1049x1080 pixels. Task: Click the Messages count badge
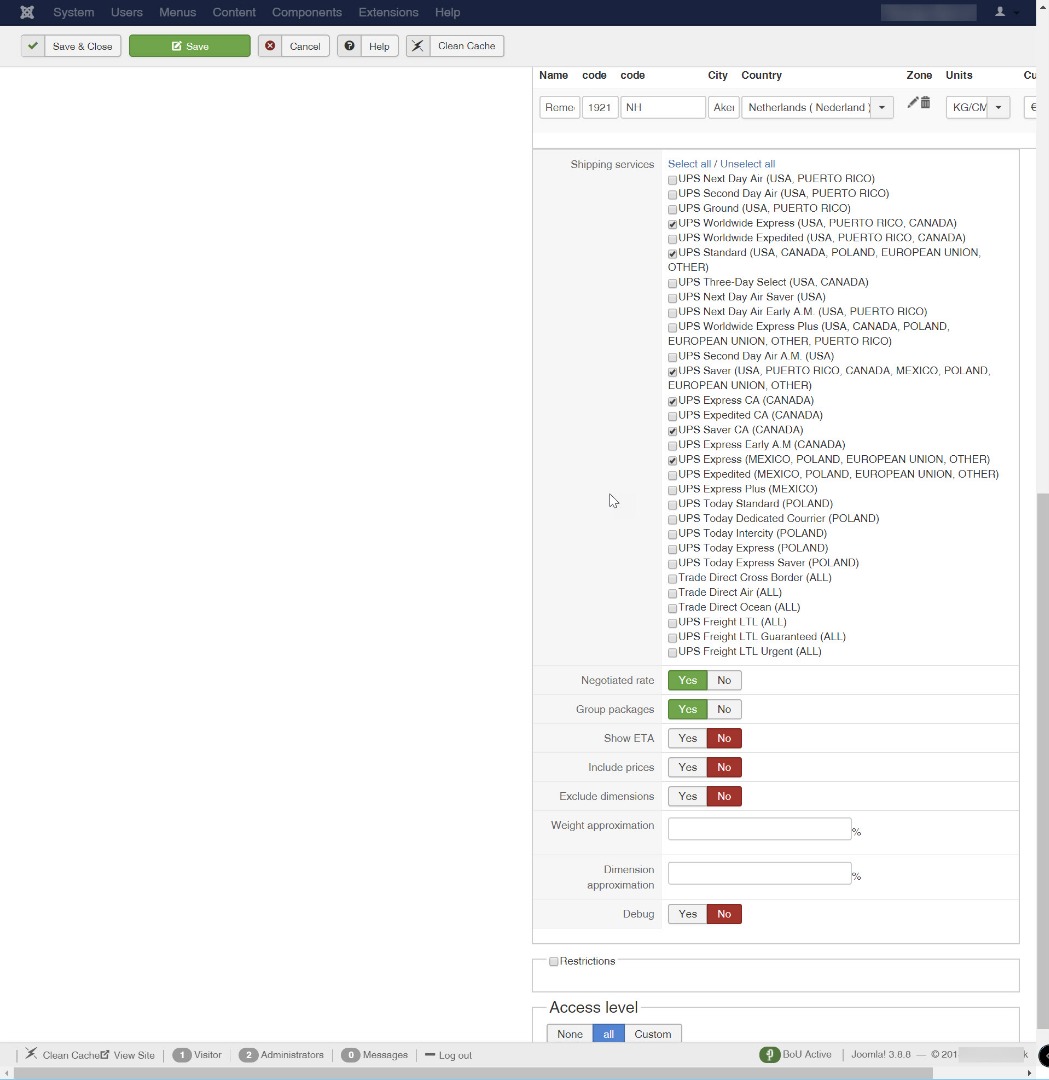(x=350, y=1055)
